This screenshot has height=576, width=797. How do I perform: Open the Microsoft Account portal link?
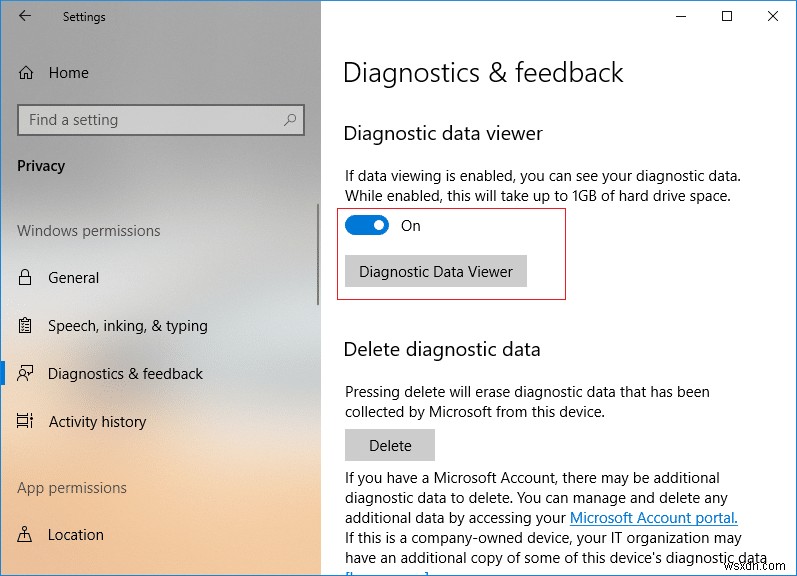653,518
